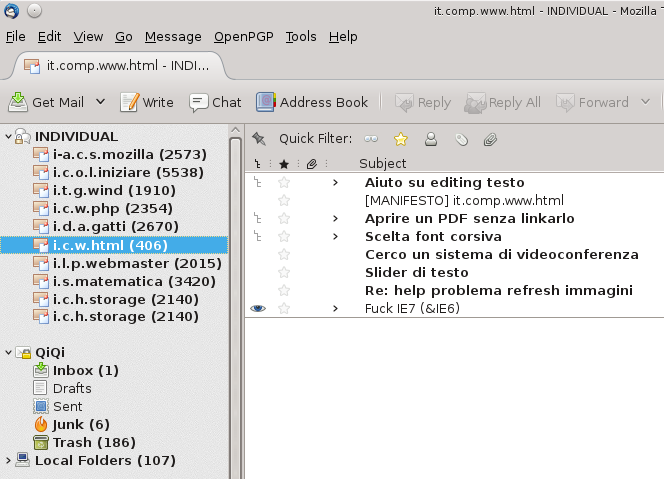Open the Message menu
This screenshot has width=664, height=479.
(173, 37)
